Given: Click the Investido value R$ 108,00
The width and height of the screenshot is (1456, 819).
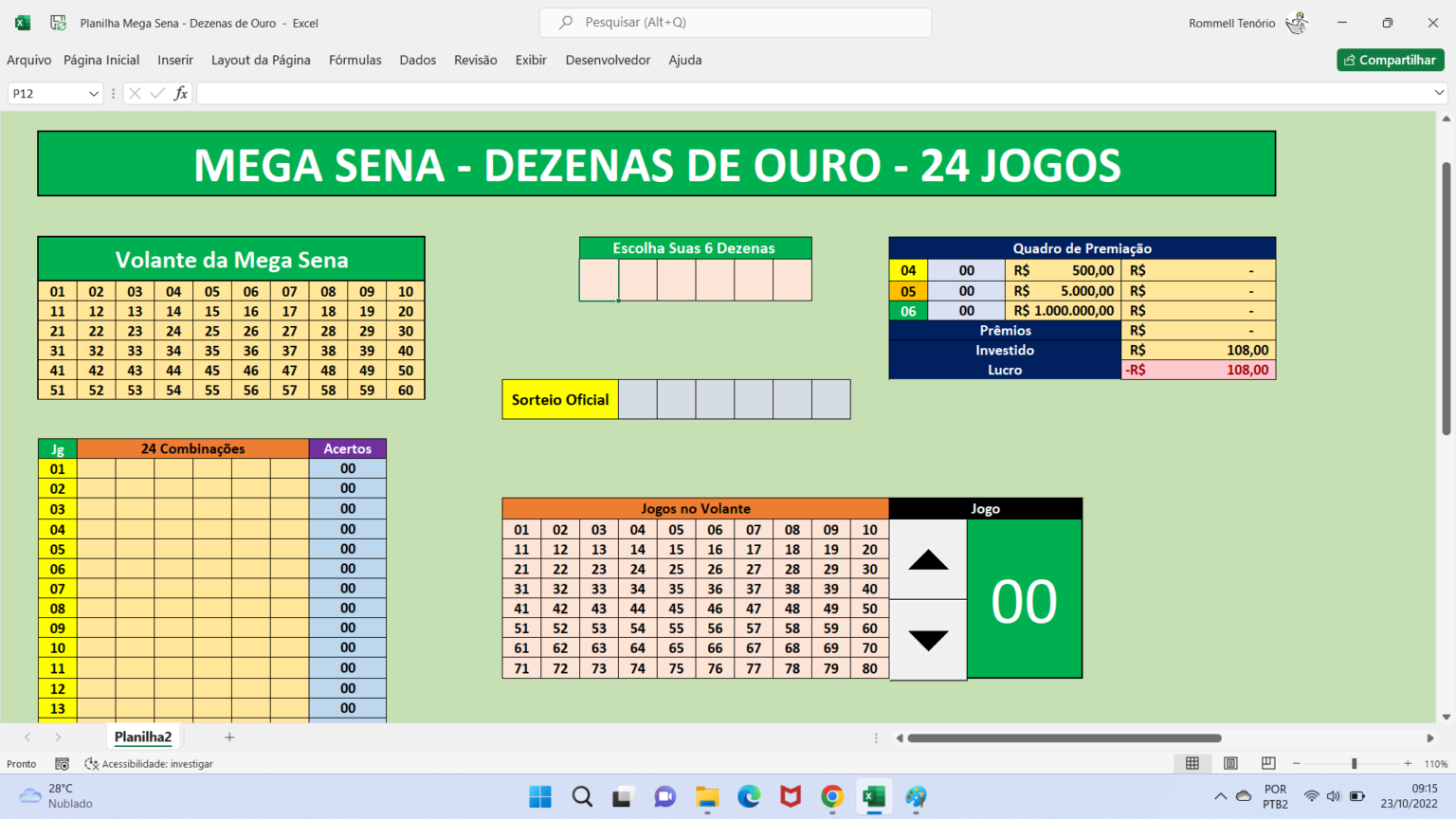Looking at the screenshot, I should 1198,350.
